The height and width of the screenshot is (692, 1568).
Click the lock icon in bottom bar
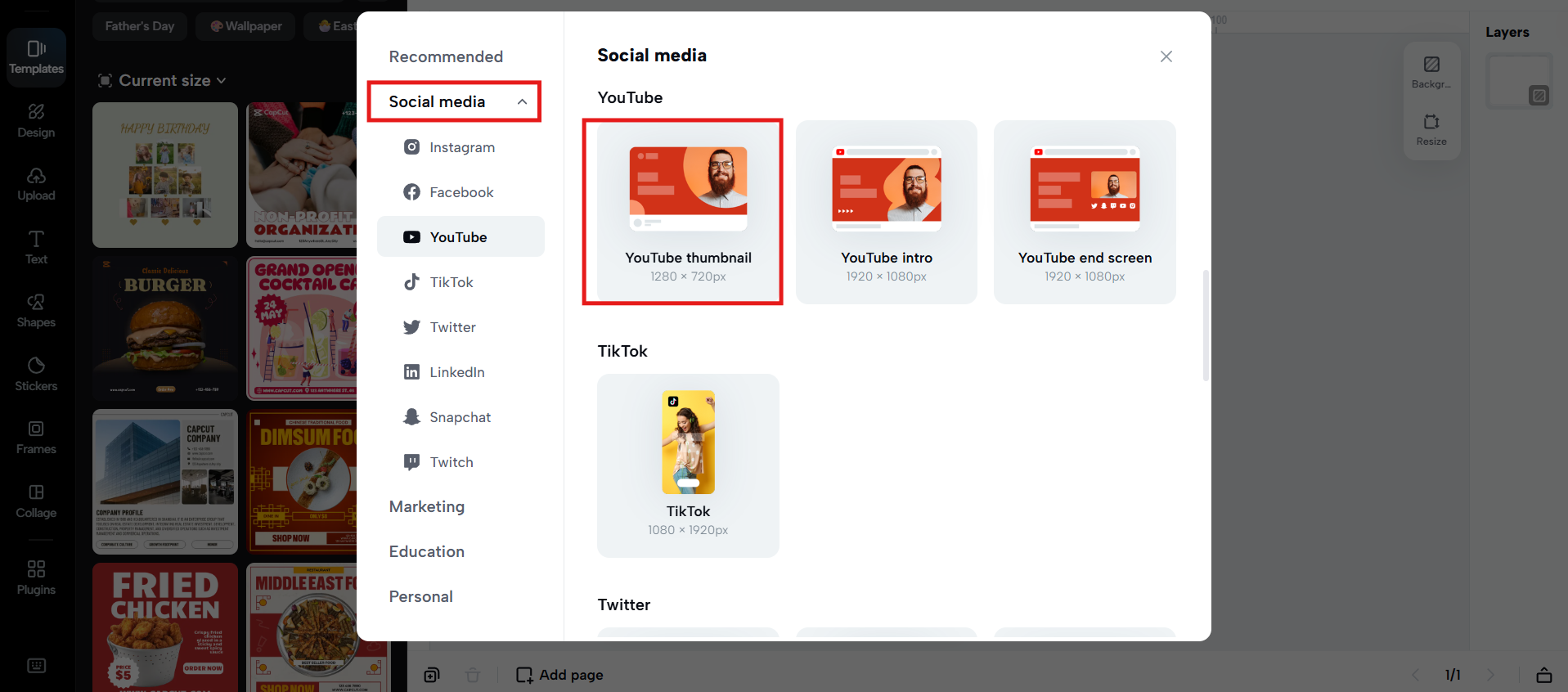(1544, 675)
